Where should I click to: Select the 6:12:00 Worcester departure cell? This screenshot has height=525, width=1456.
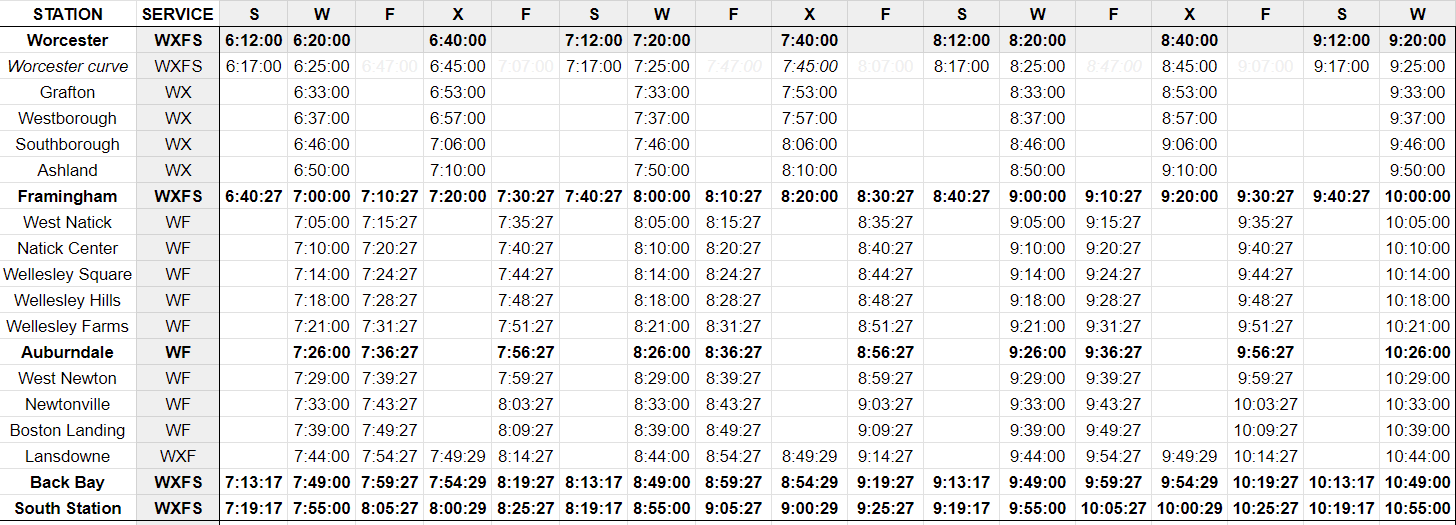click(x=254, y=41)
